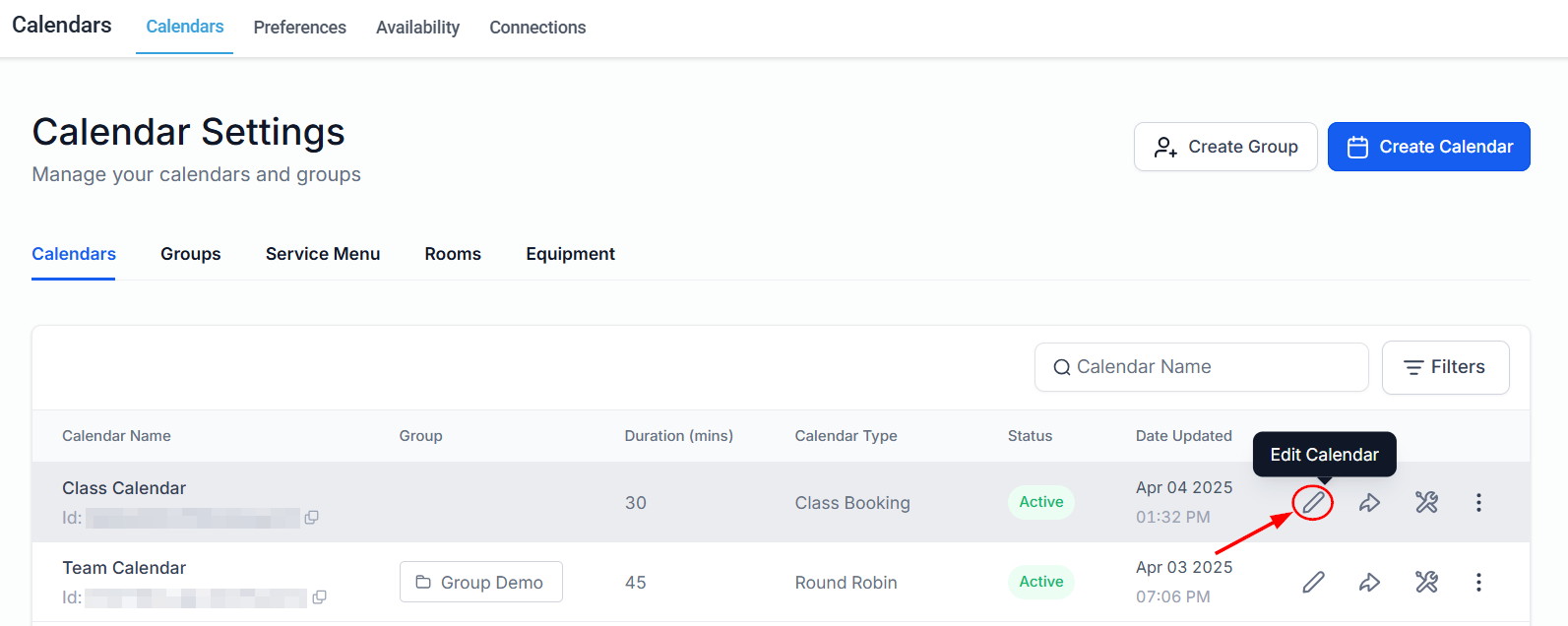Share the Class Calendar via arrow icon
The height and width of the screenshot is (626, 1568).
[x=1369, y=503]
